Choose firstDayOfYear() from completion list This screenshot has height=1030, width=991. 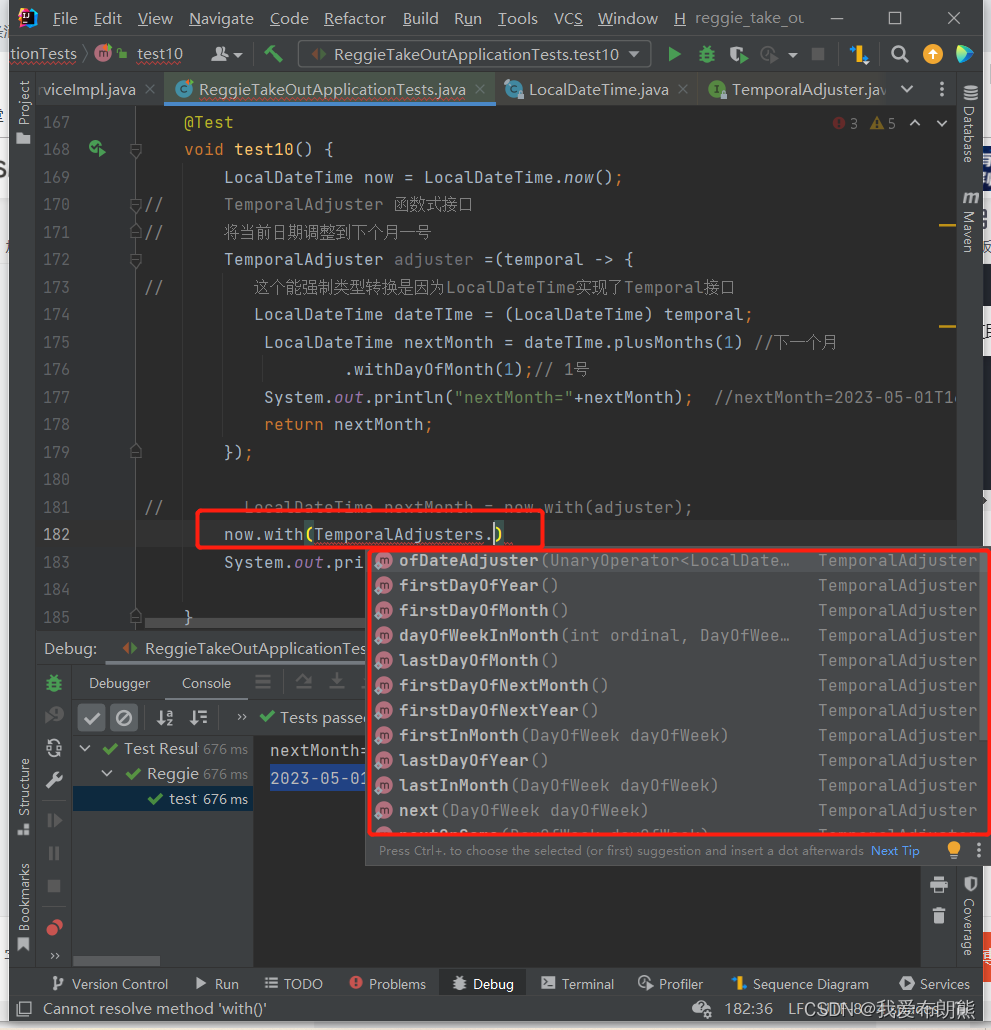click(x=676, y=585)
